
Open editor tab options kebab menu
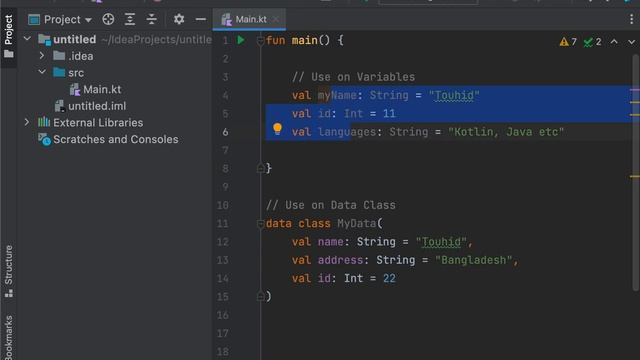coord(631,19)
